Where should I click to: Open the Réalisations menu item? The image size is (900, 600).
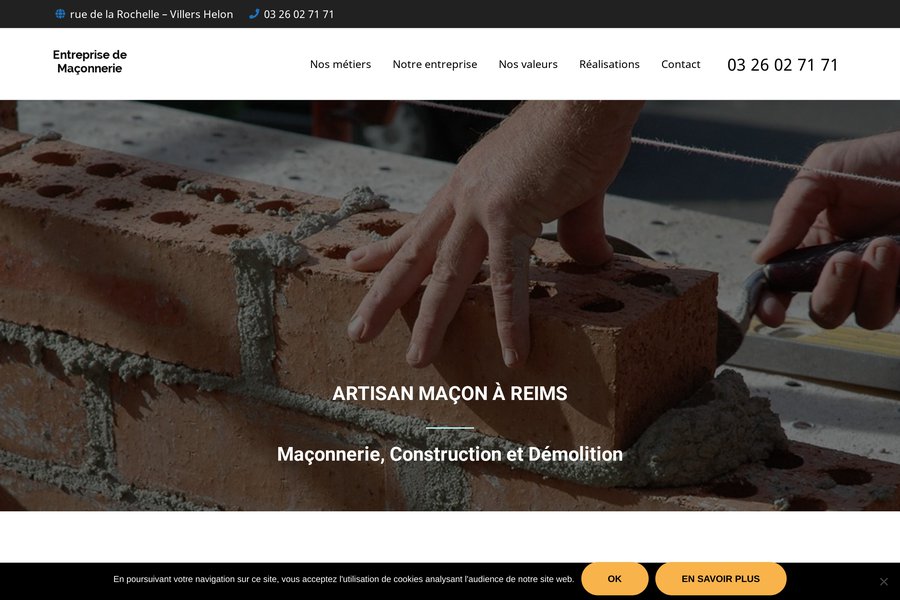609,64
